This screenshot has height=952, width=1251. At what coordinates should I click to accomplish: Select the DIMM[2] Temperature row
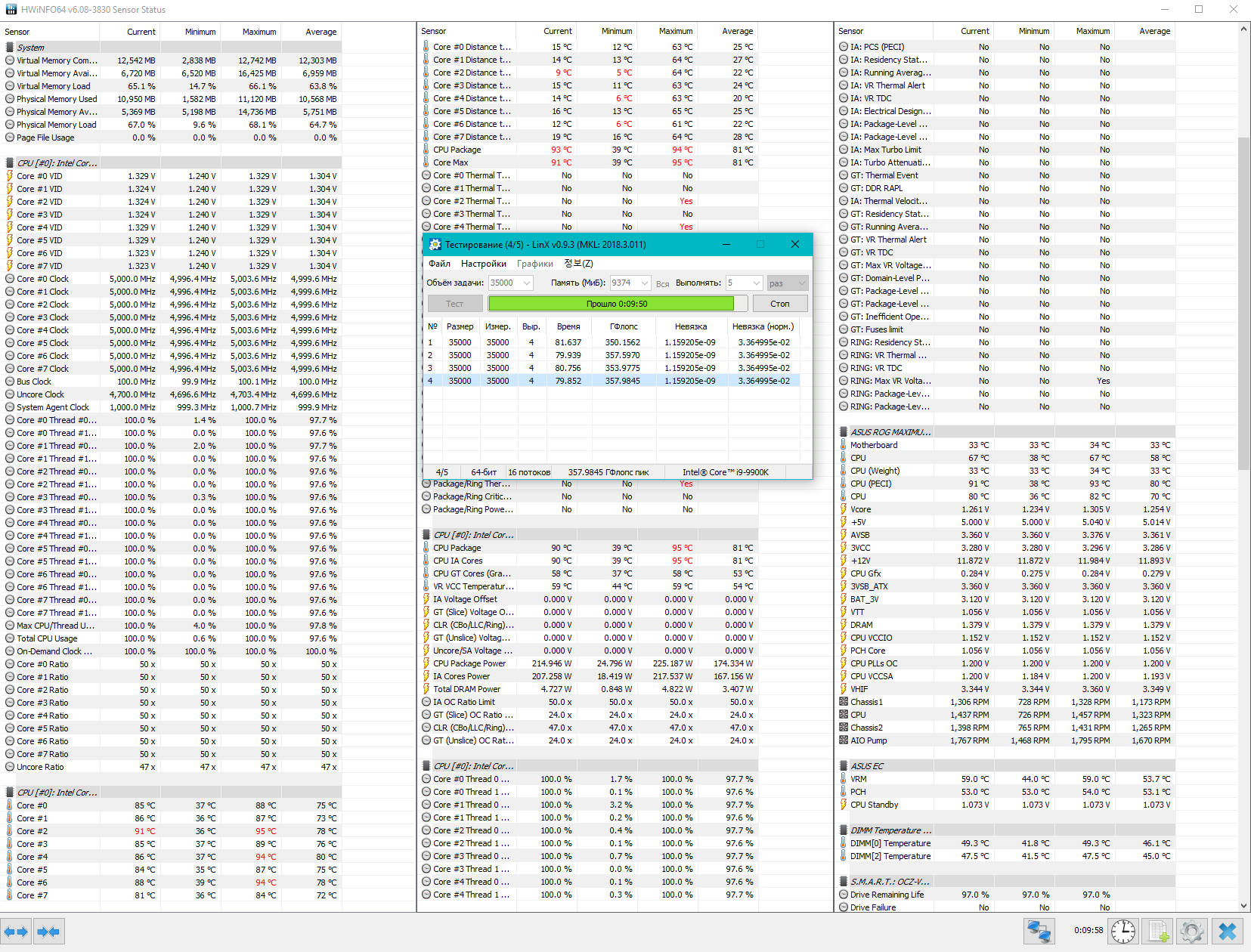point(1006,856)
